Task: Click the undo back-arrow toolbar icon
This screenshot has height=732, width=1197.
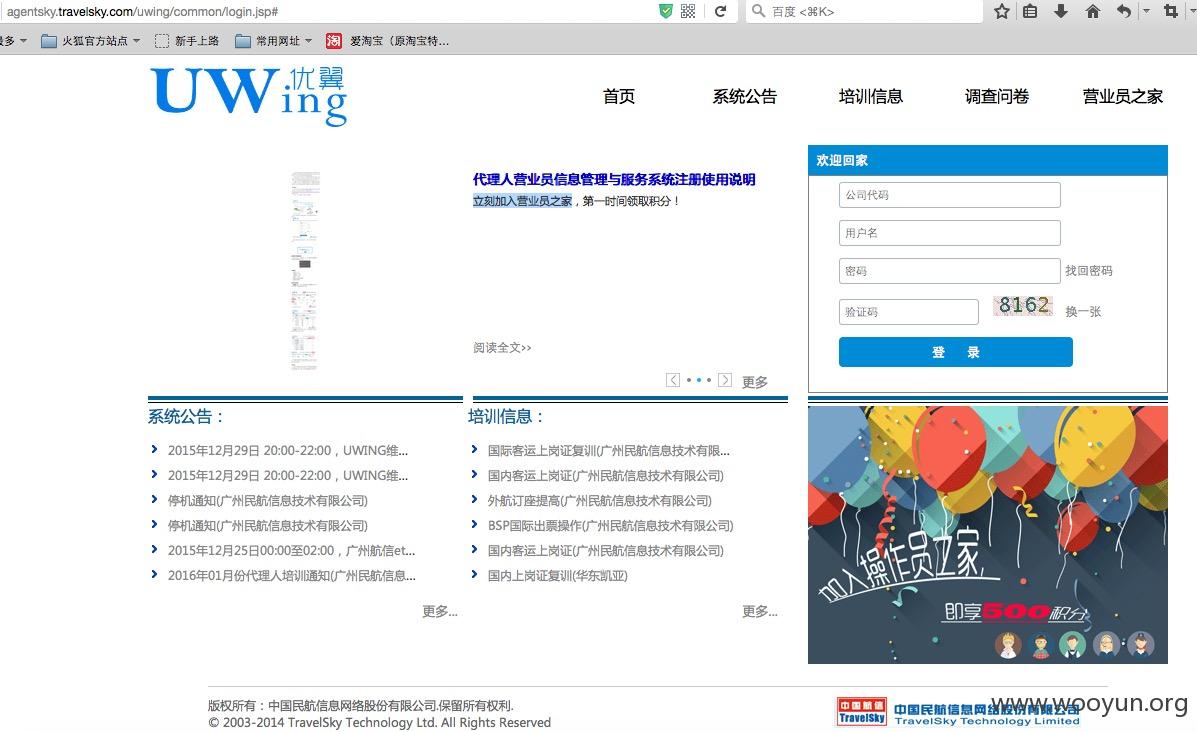Action: (x=1124, y=11)
